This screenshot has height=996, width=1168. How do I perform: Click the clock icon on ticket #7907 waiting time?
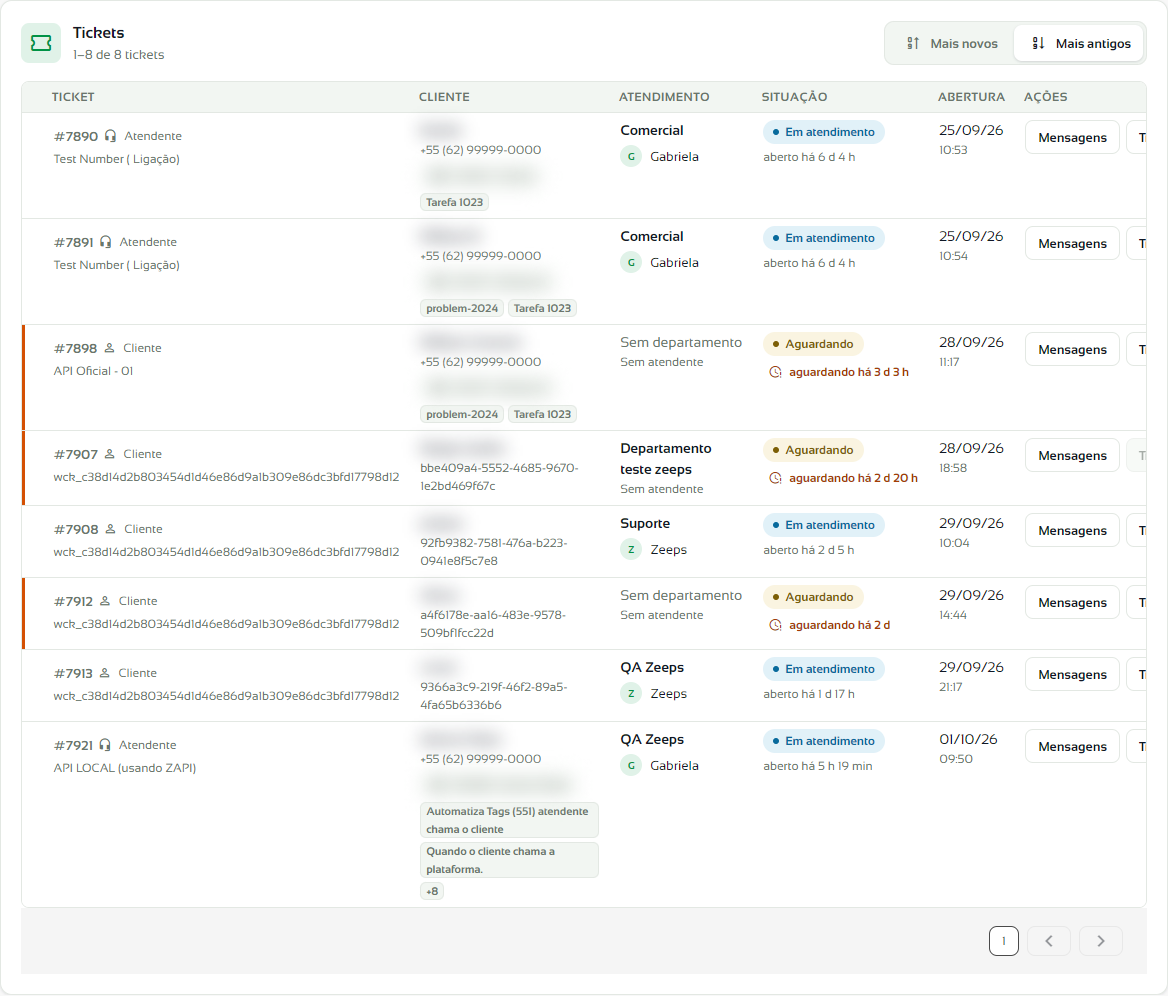775,478
